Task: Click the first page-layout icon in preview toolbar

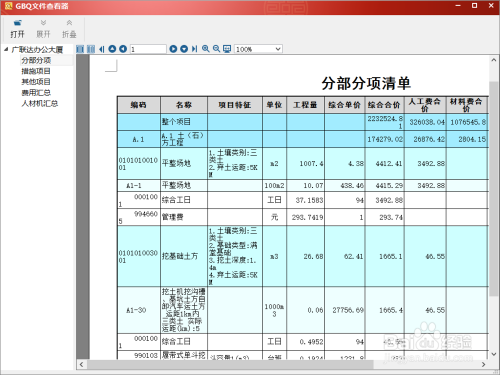Action: point(80,49)
